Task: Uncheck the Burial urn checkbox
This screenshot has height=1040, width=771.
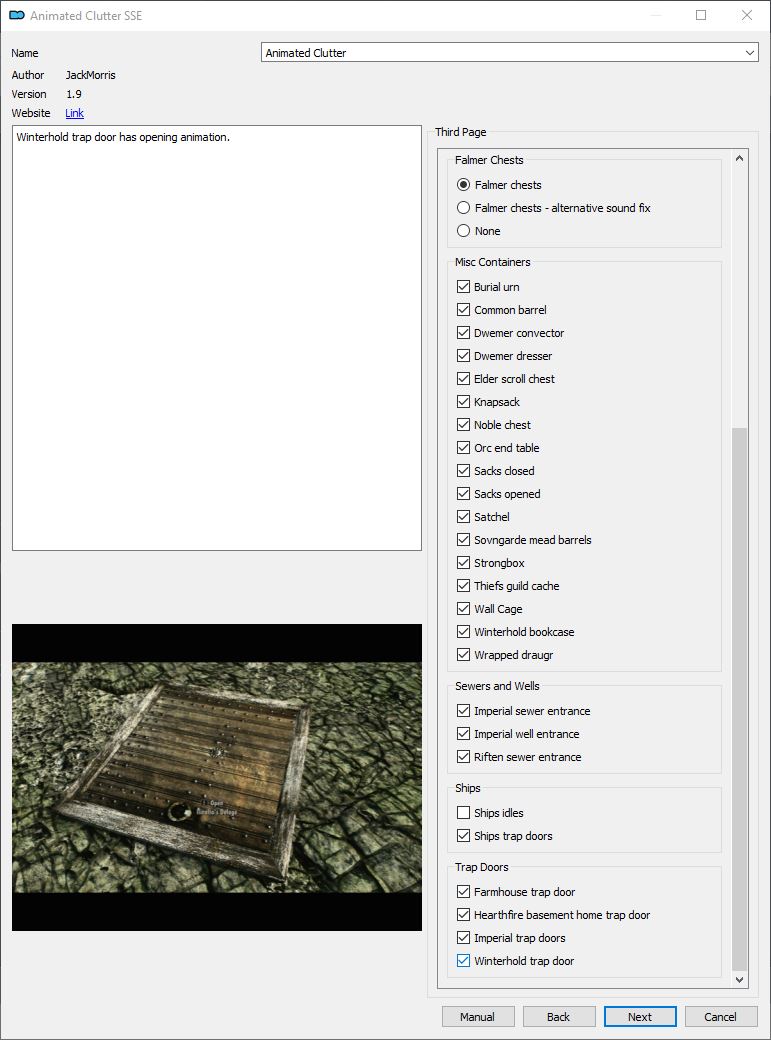Action: [463, 287]
